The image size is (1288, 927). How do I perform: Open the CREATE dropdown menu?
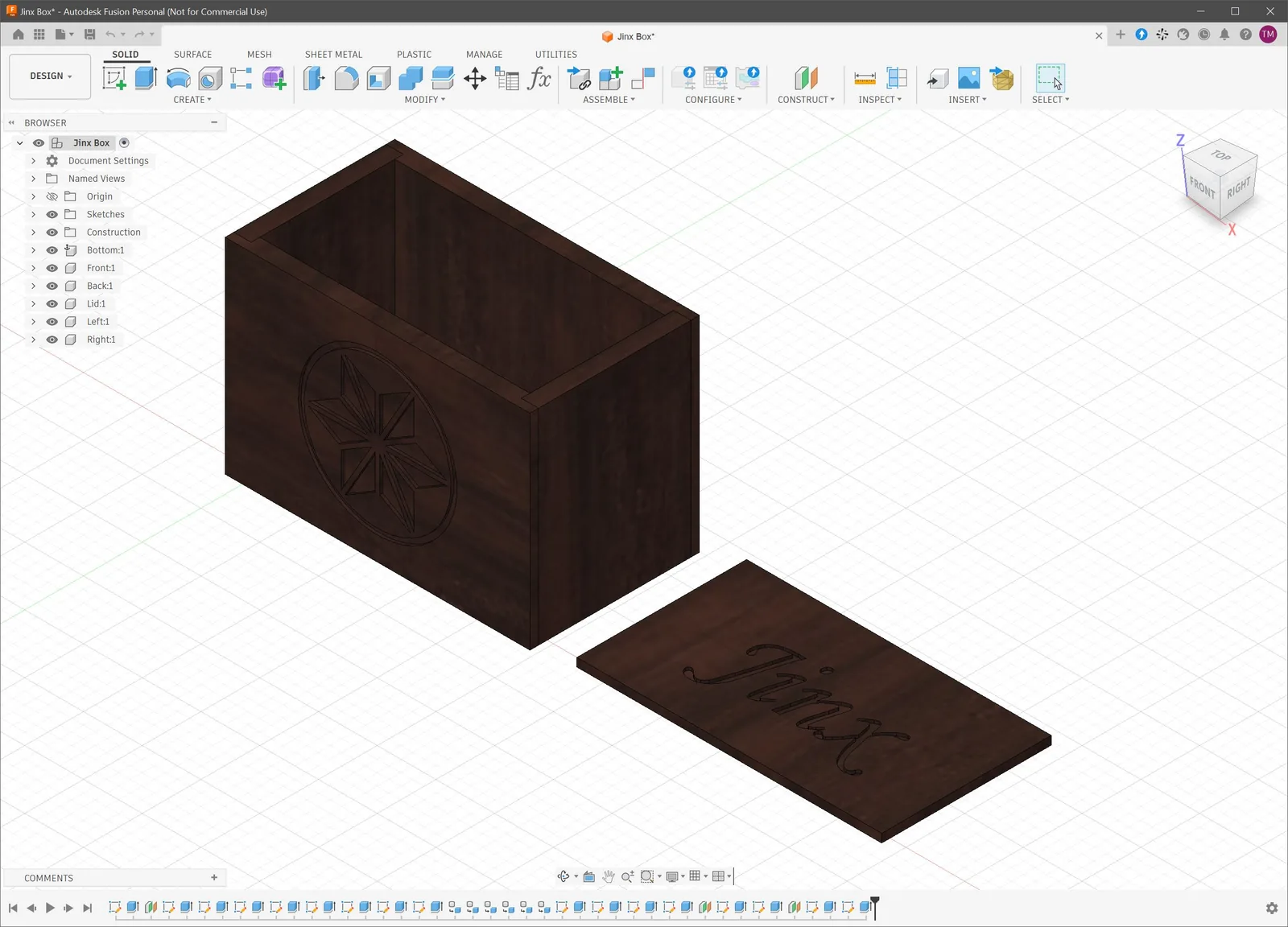pos(192,100)
